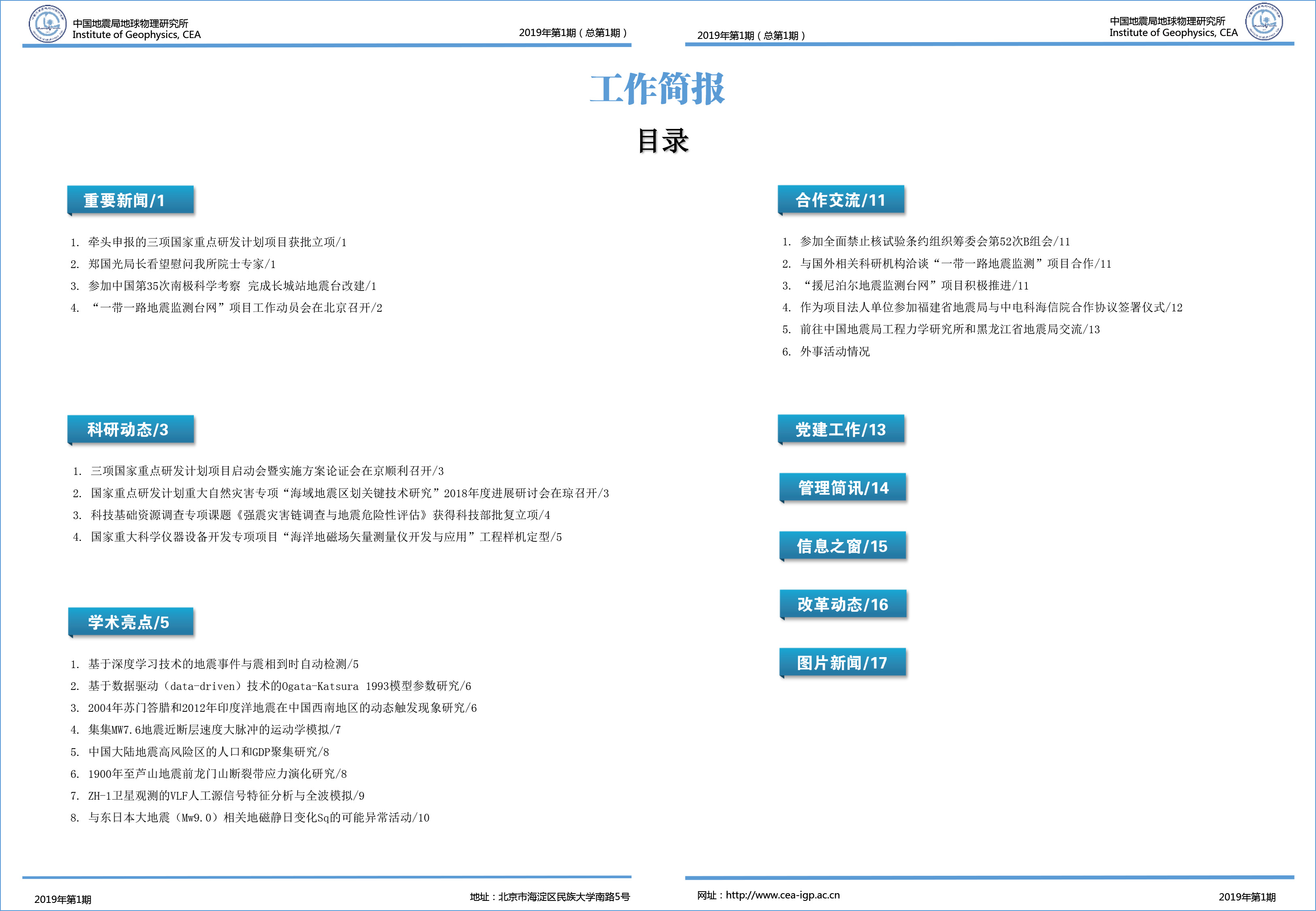The height and width of the screenshot is (911, 1316).
Task: Select entry 牵头申报的三项国家重点研发计划项目获批立项/1
Action: click(x=217, y=242)
